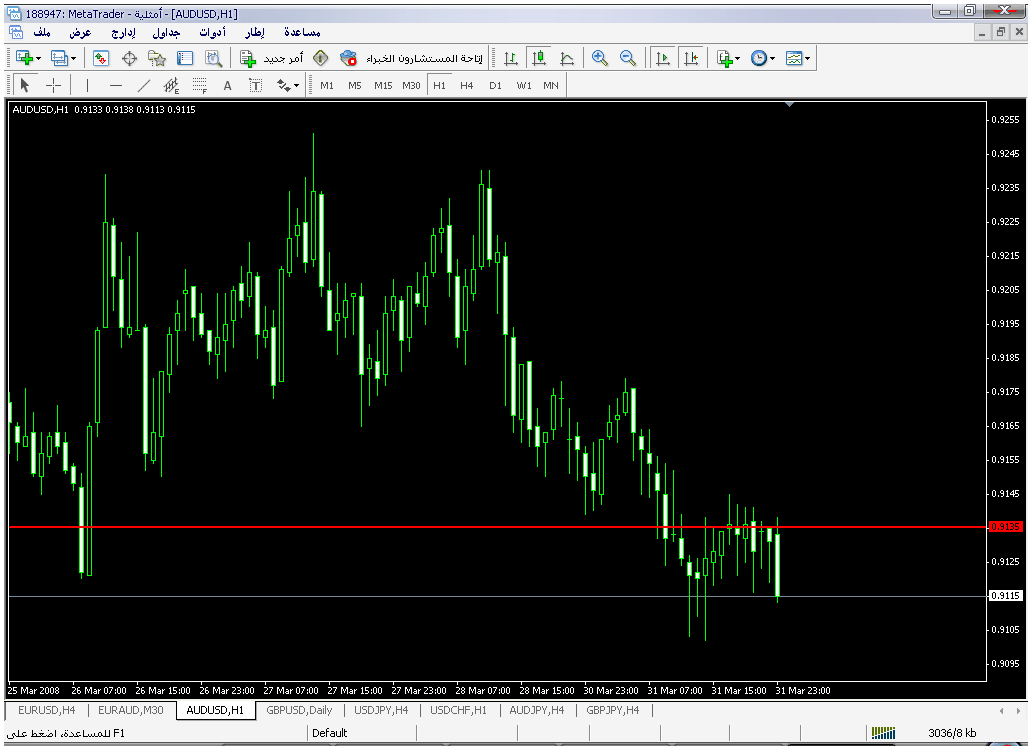
Task: Toggle the Chart Shift button
Action: [690, 59]
